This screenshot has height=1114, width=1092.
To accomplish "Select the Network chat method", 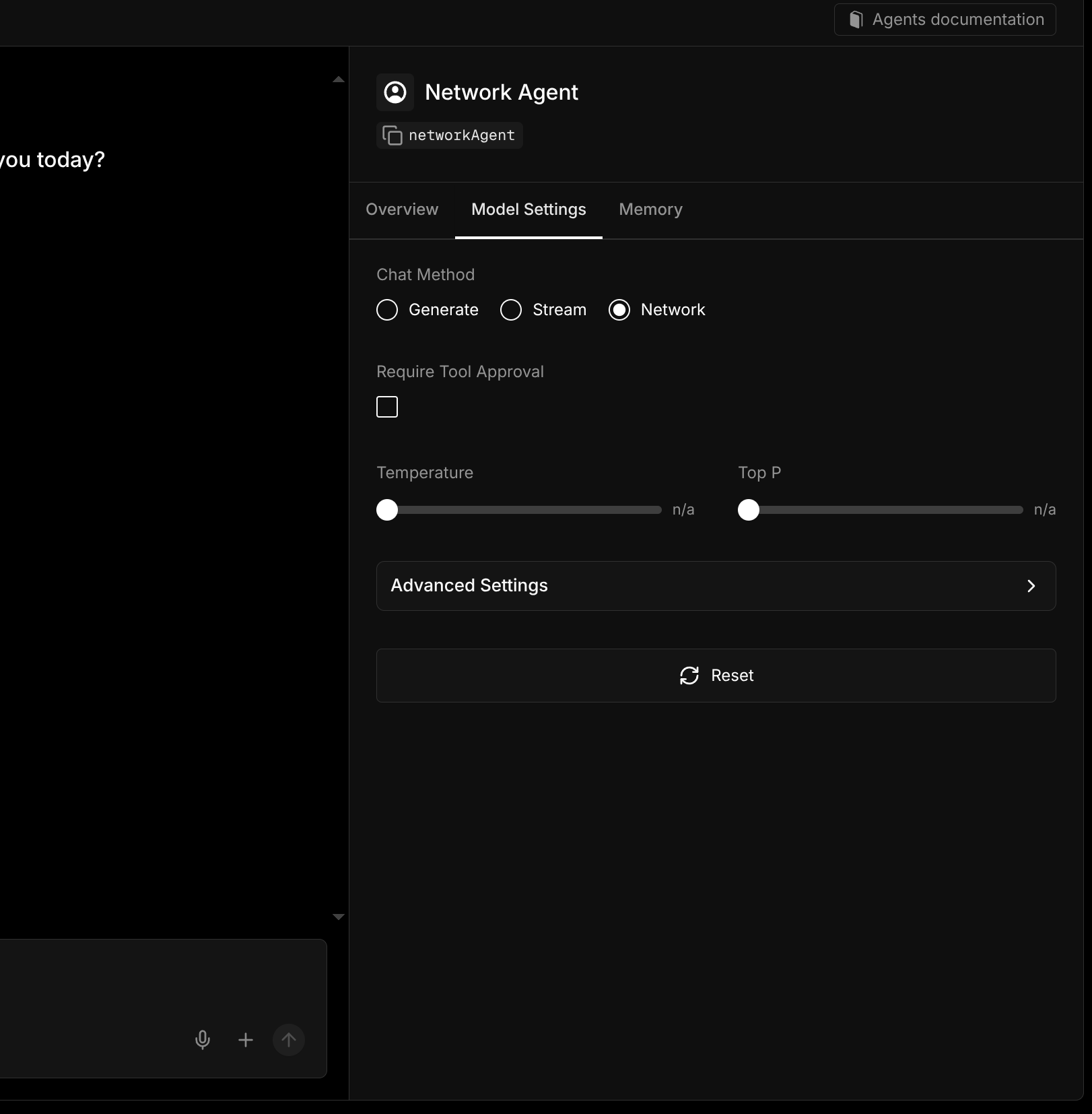I will [619, 310].
